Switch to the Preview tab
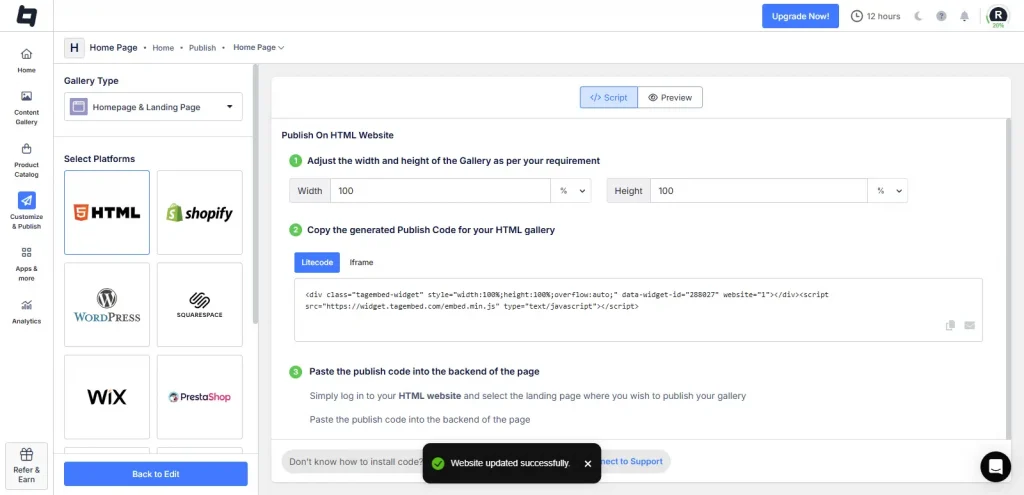 pos(670,97)
